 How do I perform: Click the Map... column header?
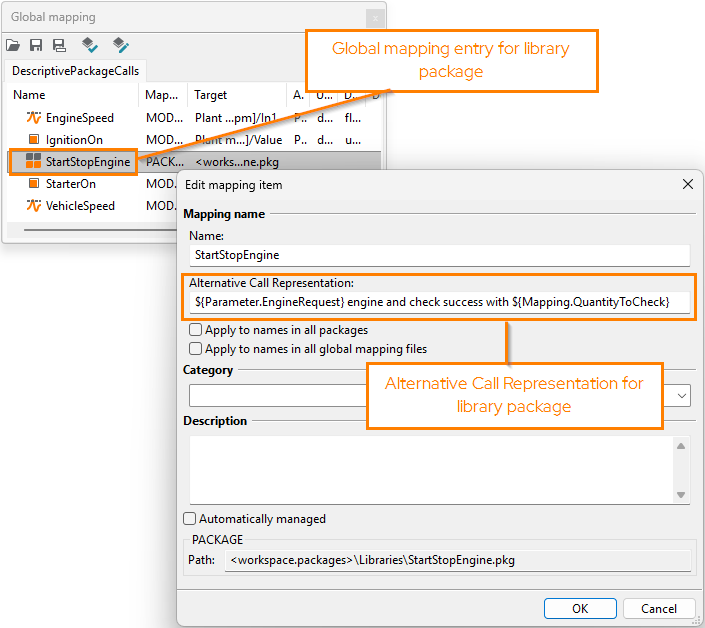[163, 95]
